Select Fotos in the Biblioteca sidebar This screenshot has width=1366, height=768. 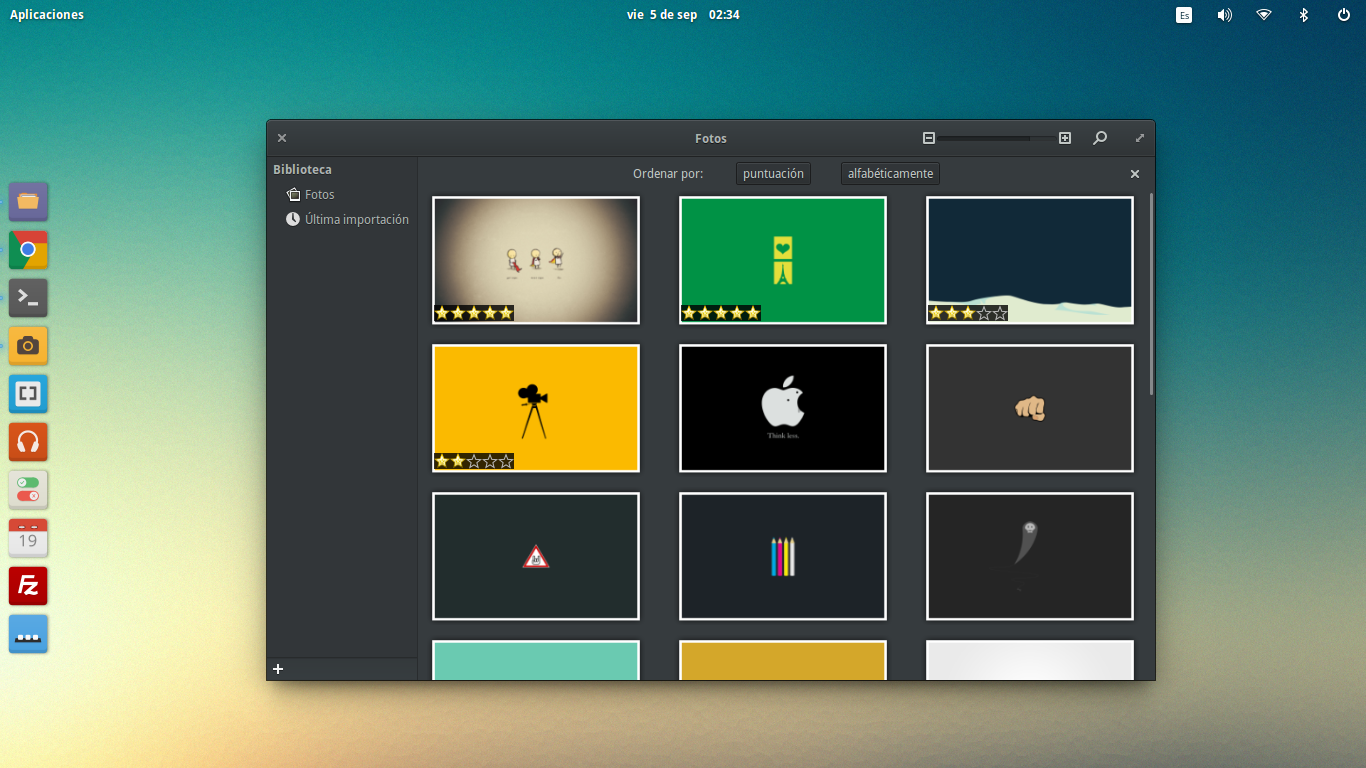pos(310,195)
